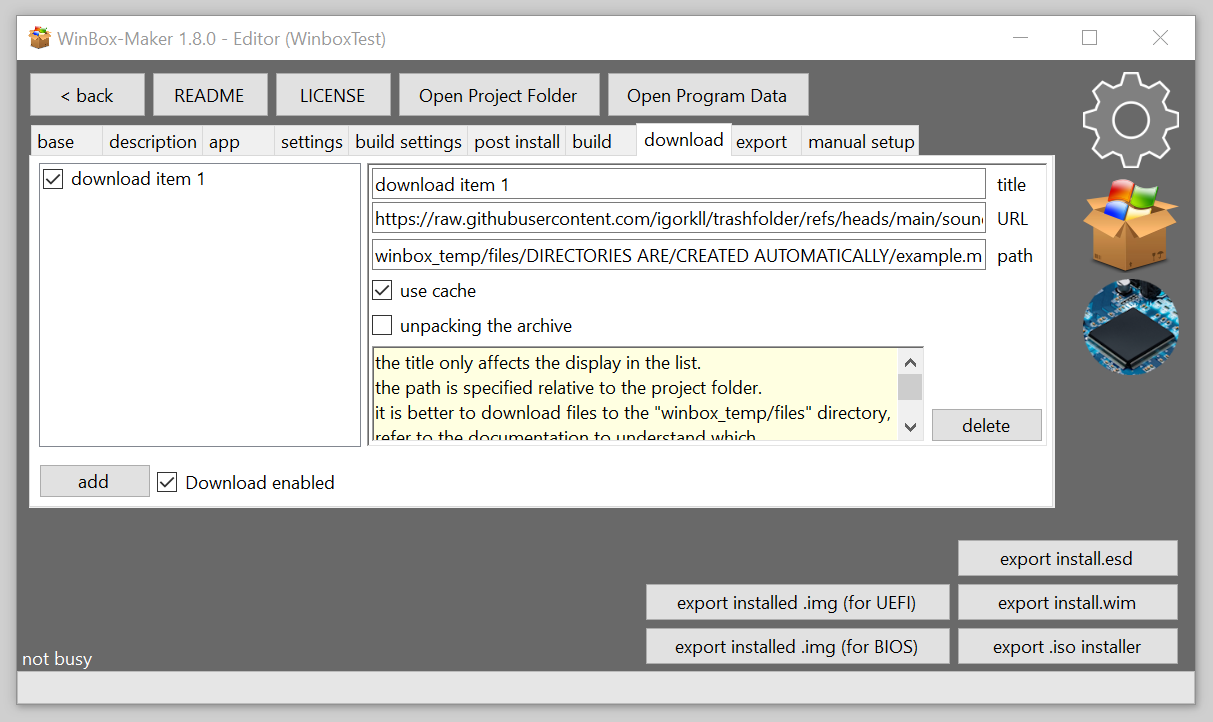The height and width of the screenshot is (722, 1213).
Task: Disable the use cache checkbox
Action: tap(382, 290)
